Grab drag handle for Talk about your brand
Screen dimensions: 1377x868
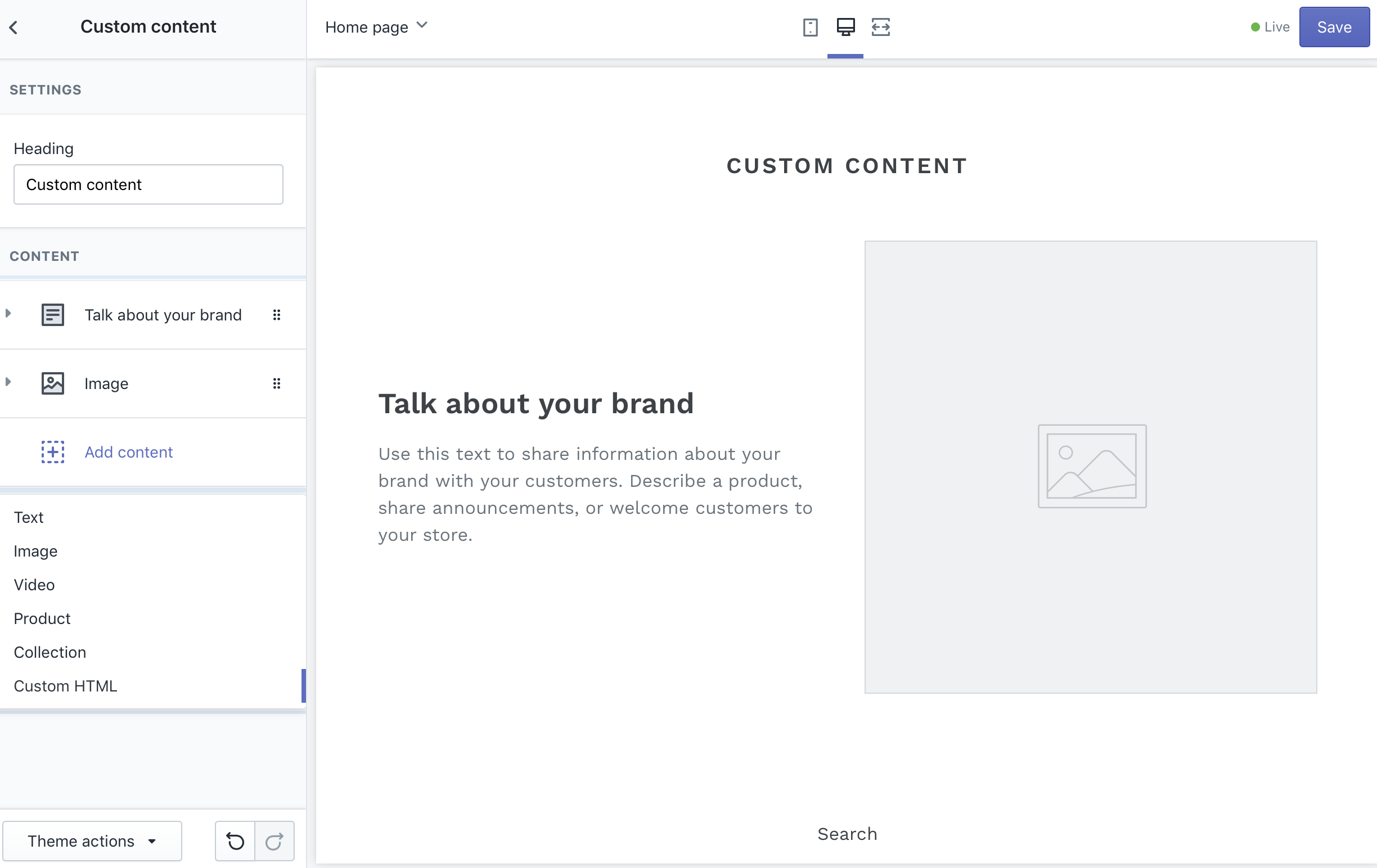point(277,315)
